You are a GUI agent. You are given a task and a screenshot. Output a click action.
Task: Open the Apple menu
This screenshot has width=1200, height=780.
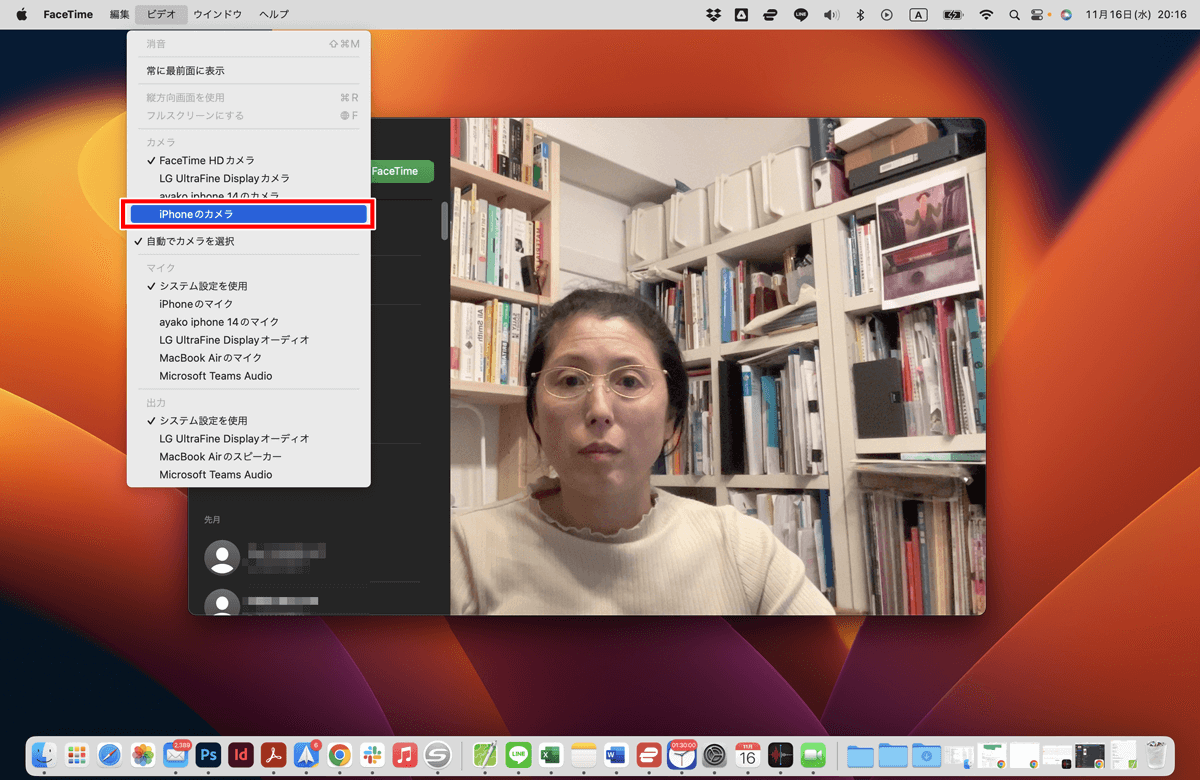(x=21, y=14)
